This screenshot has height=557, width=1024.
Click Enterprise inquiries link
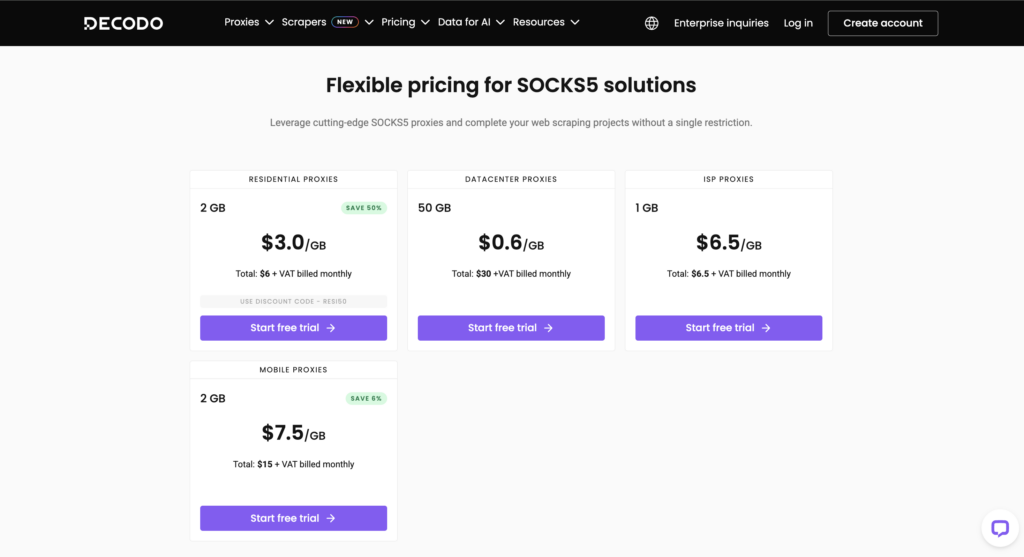(x=721, y=23)
